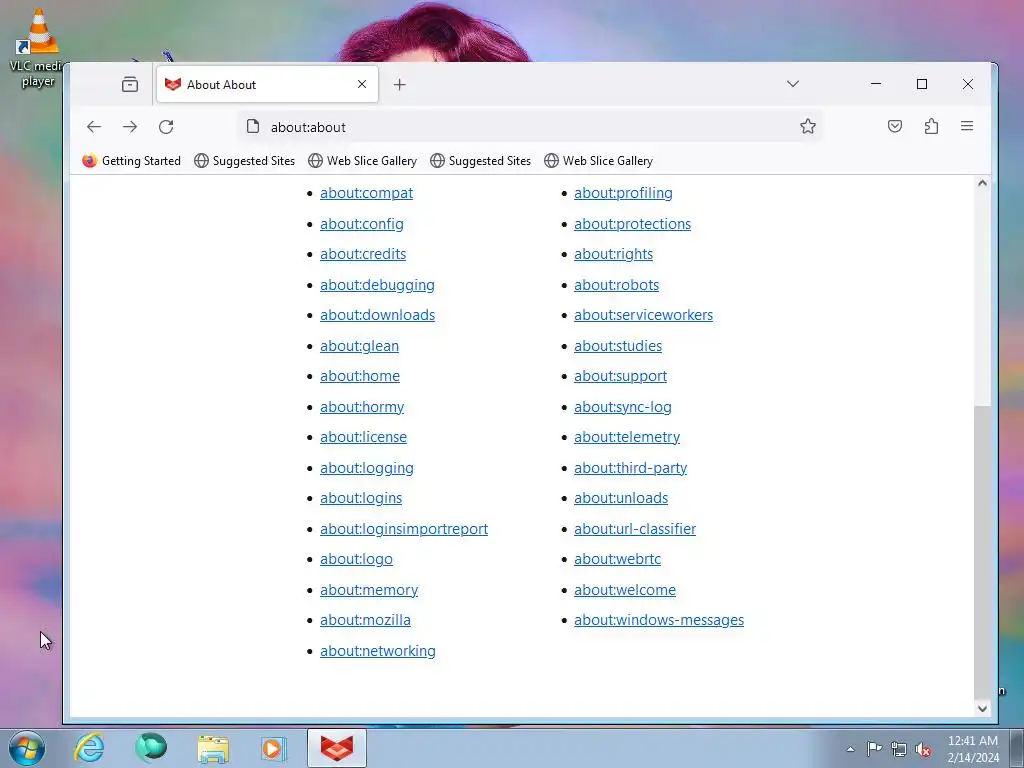
Task: Launch Internet Explorer from the taskbar
Action: click(89, 748)
